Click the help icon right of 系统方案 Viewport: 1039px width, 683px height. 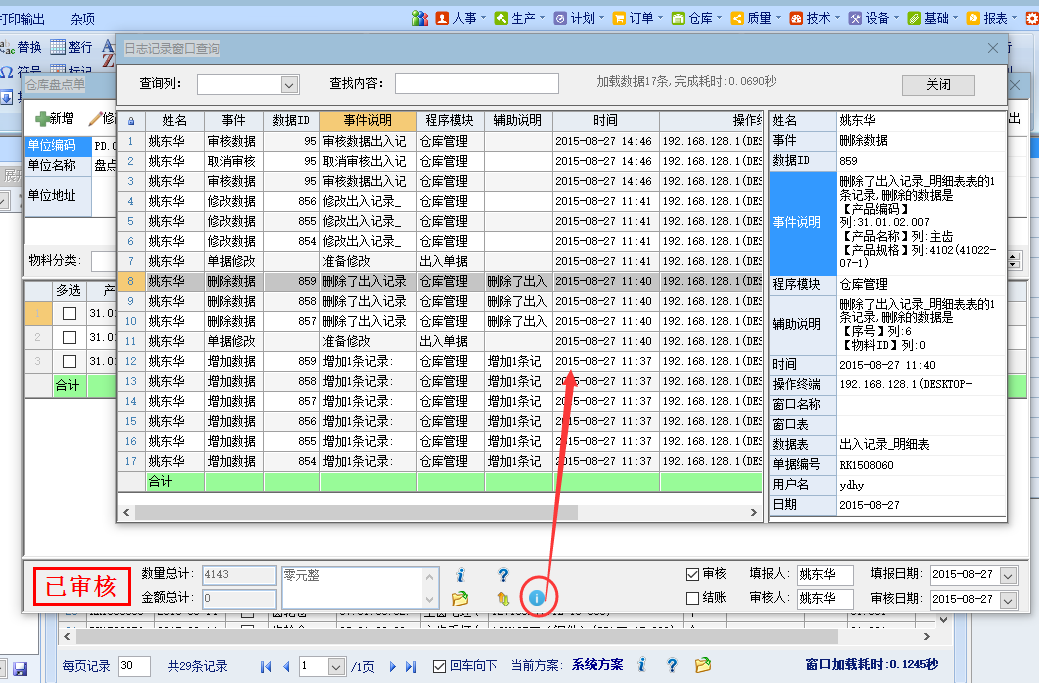click(x=672, y=665)
